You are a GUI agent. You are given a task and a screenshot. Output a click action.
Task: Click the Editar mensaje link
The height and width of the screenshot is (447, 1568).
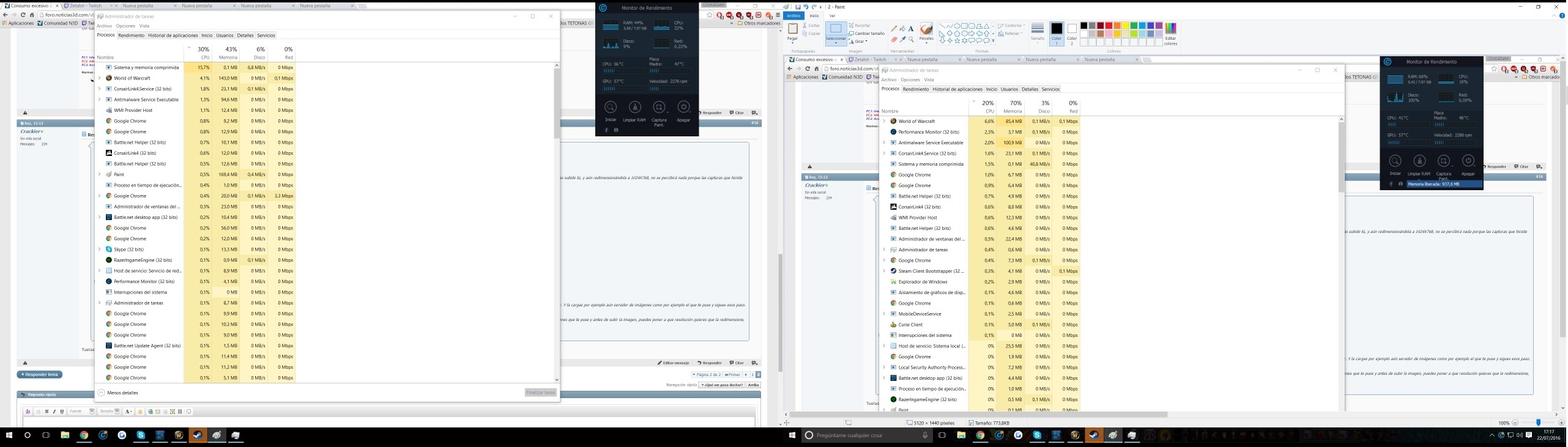(x=674, y=363)
